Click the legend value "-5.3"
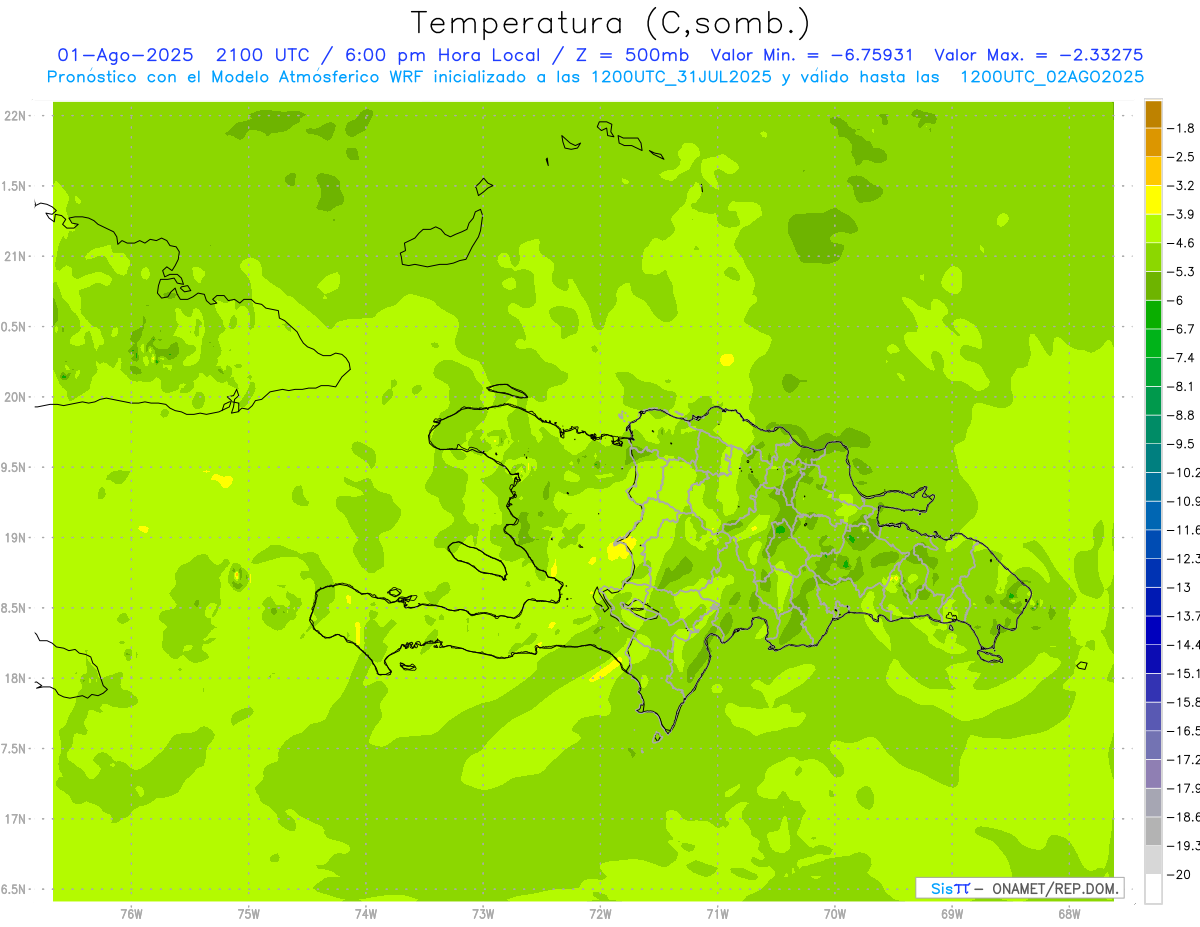The height and width of the screenshot is (927, 1200). point(1183,272)
